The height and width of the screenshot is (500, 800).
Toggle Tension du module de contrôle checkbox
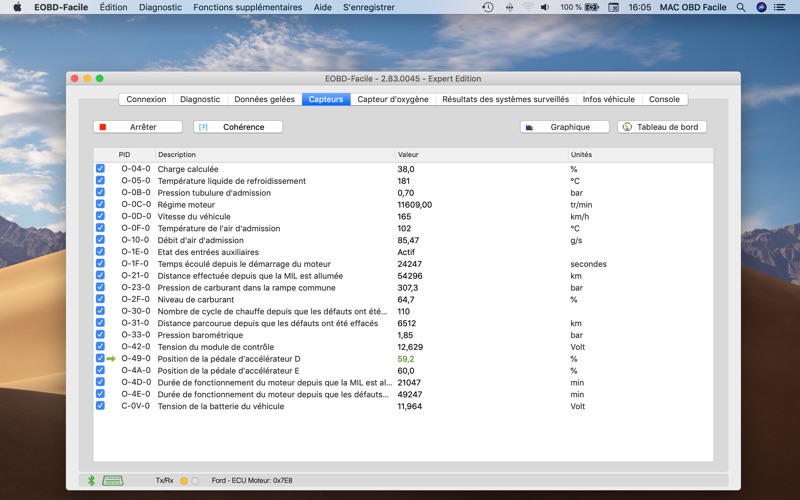click(x=100, y=346)
